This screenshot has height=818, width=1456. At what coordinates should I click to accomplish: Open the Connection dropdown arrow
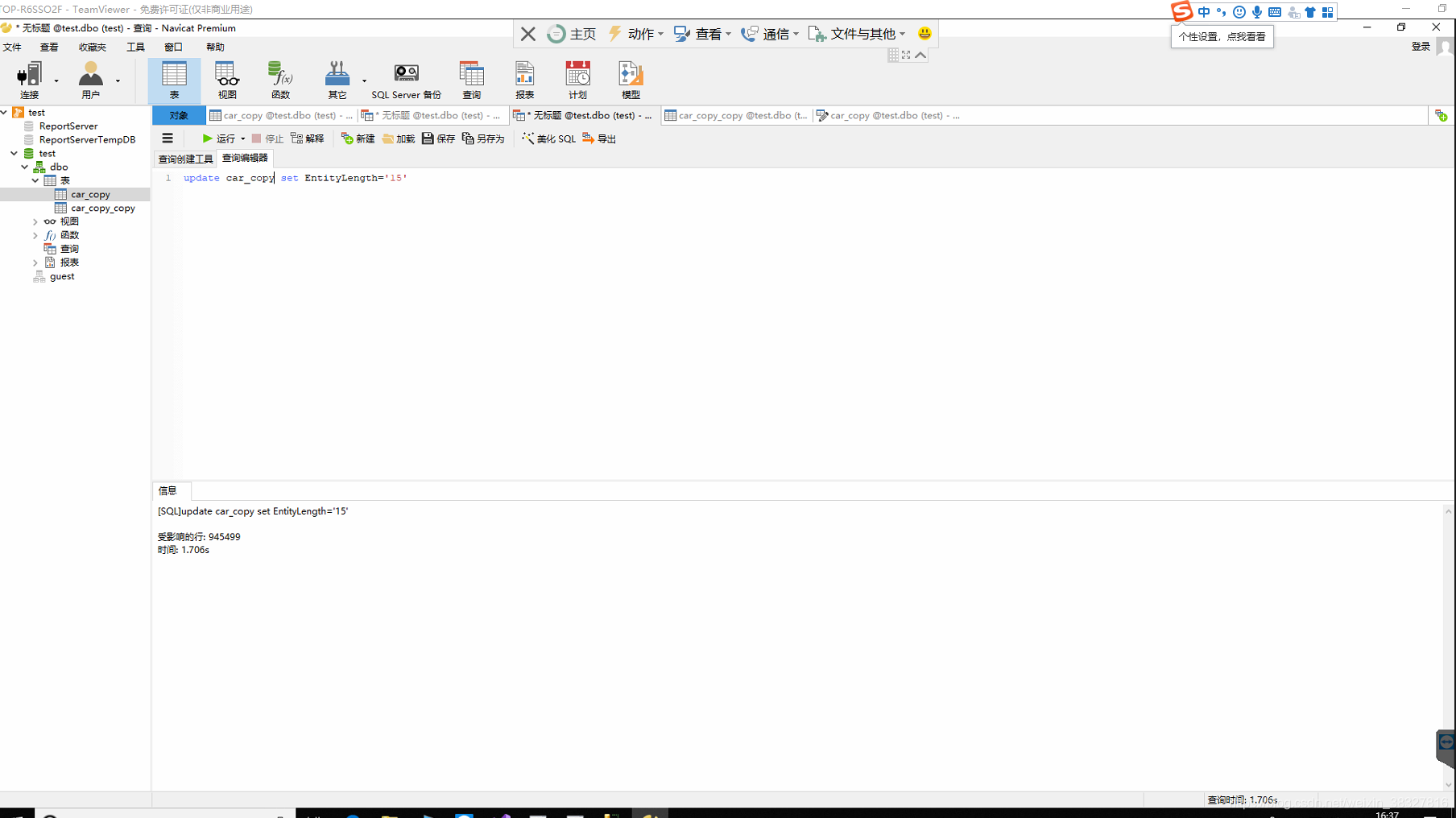56,81
